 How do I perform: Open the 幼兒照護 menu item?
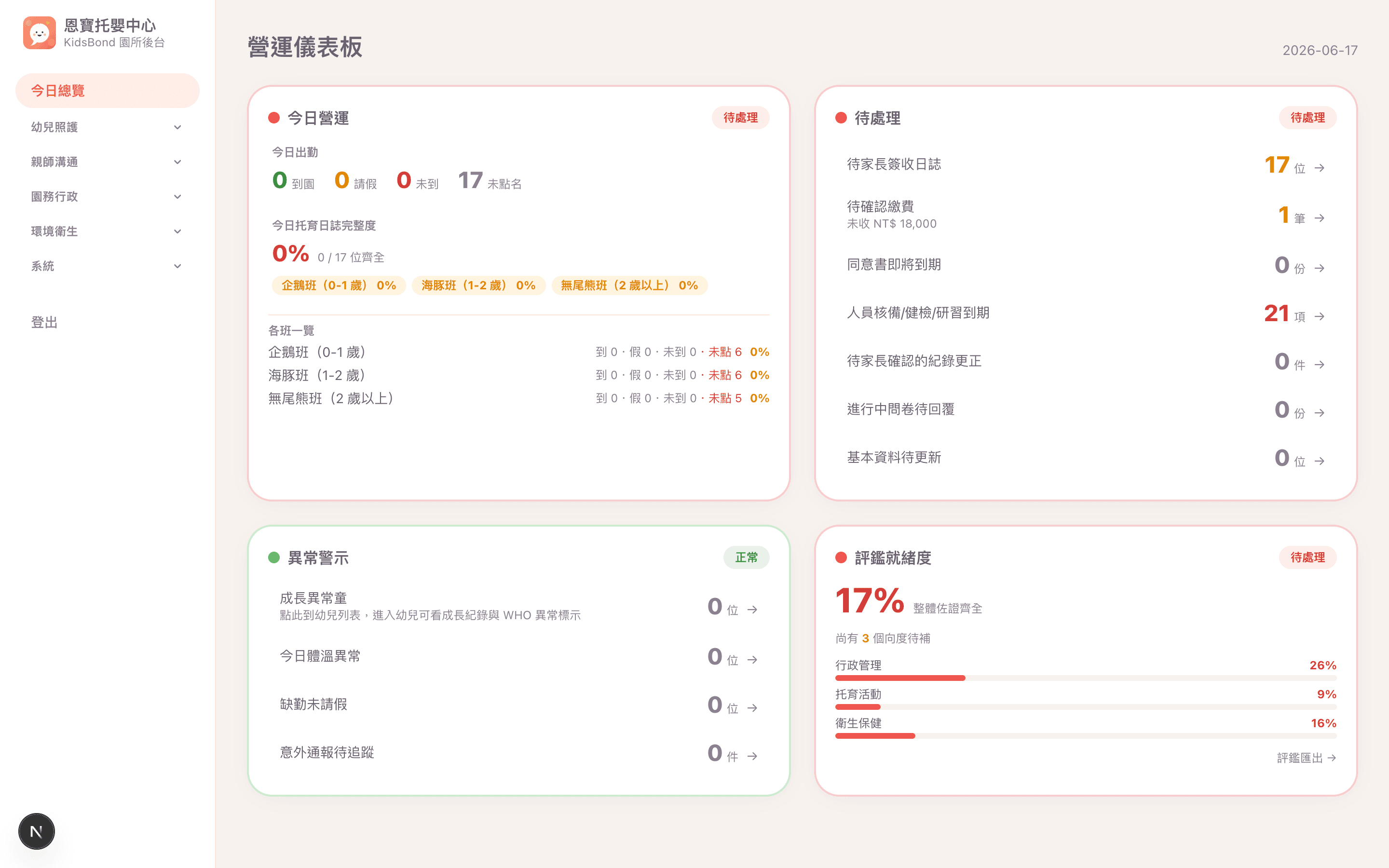point(108,127)
